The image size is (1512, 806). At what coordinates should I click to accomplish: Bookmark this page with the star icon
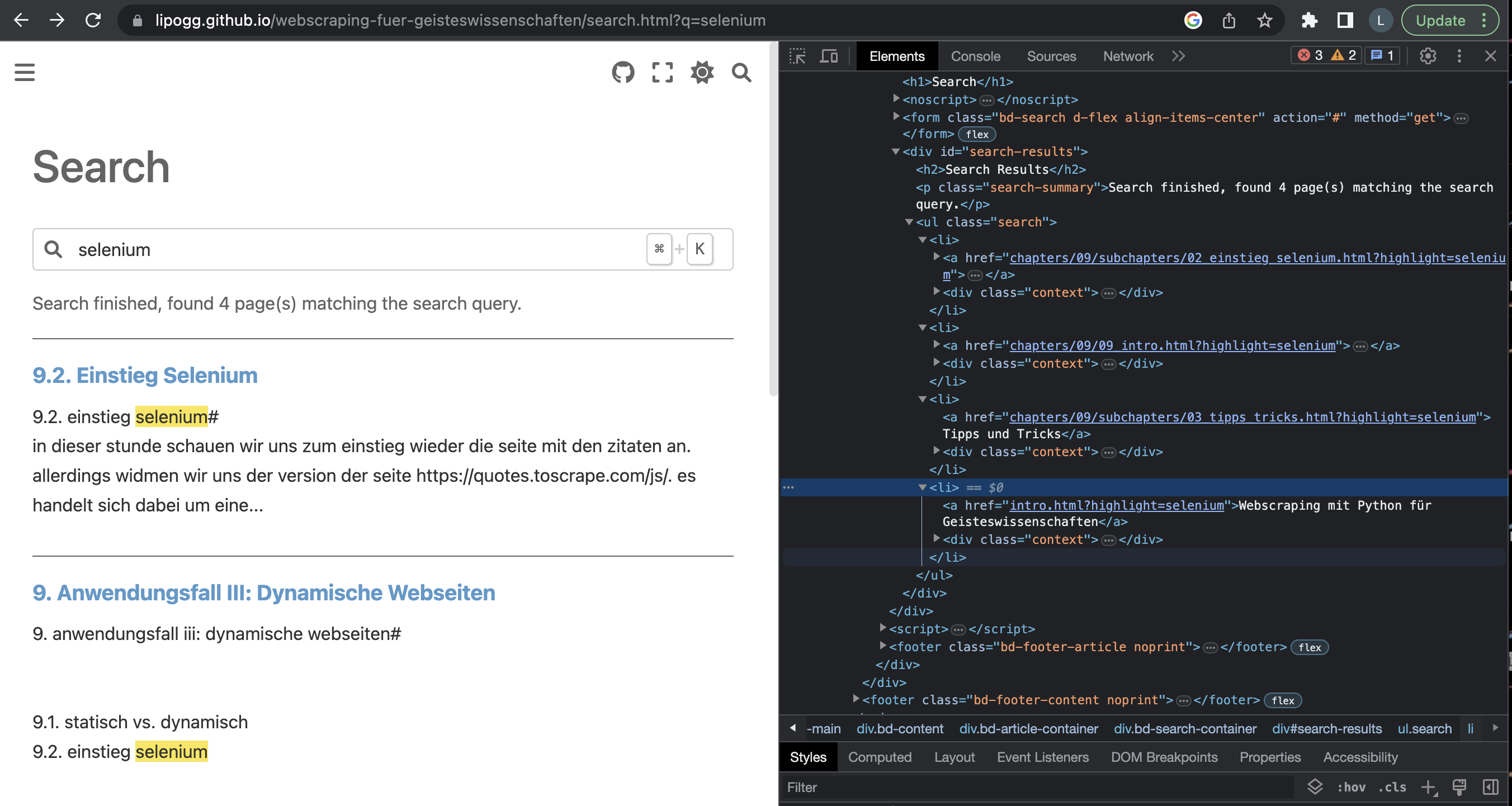pos(1264,21)
